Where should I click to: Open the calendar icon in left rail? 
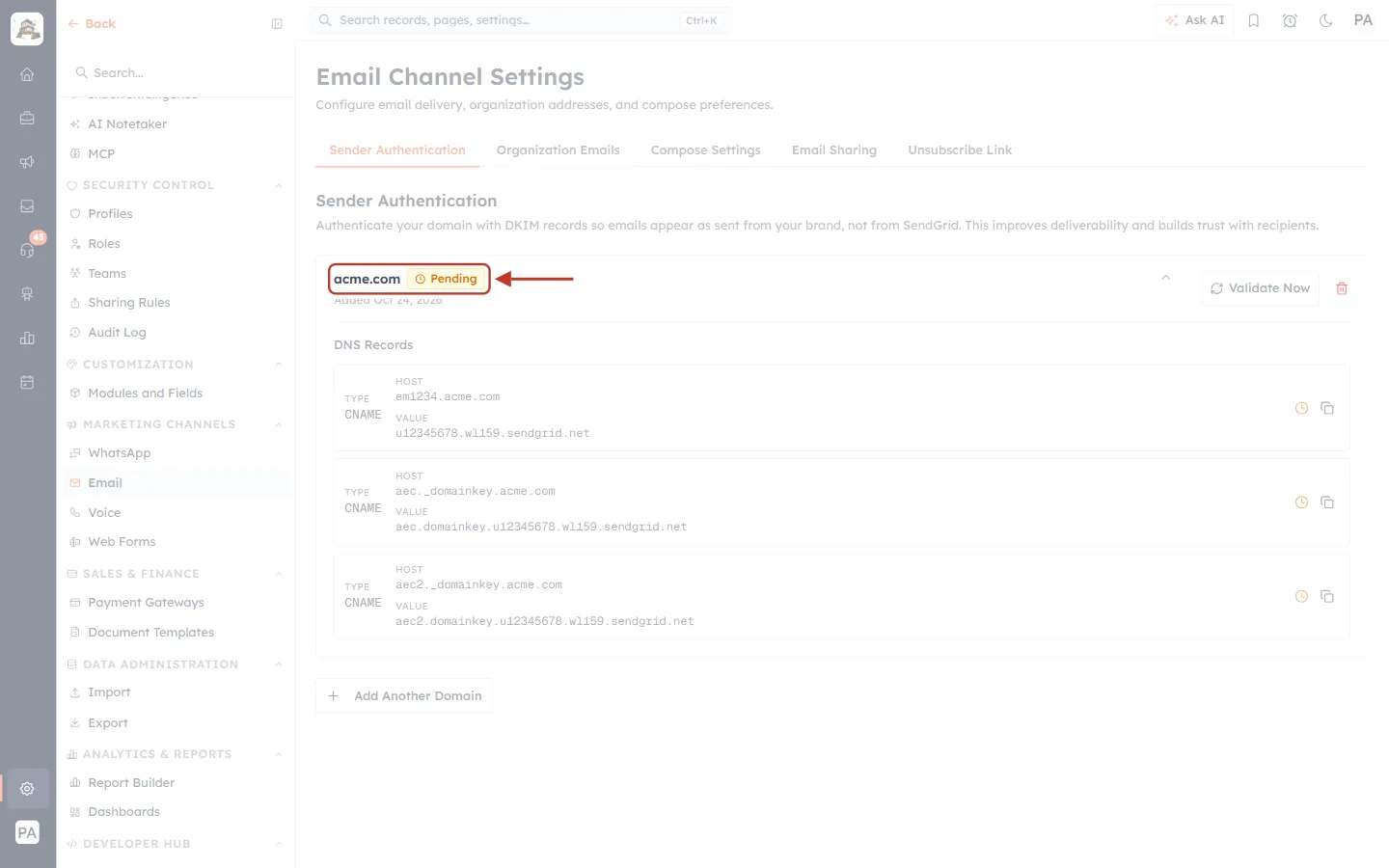(27, 382)
